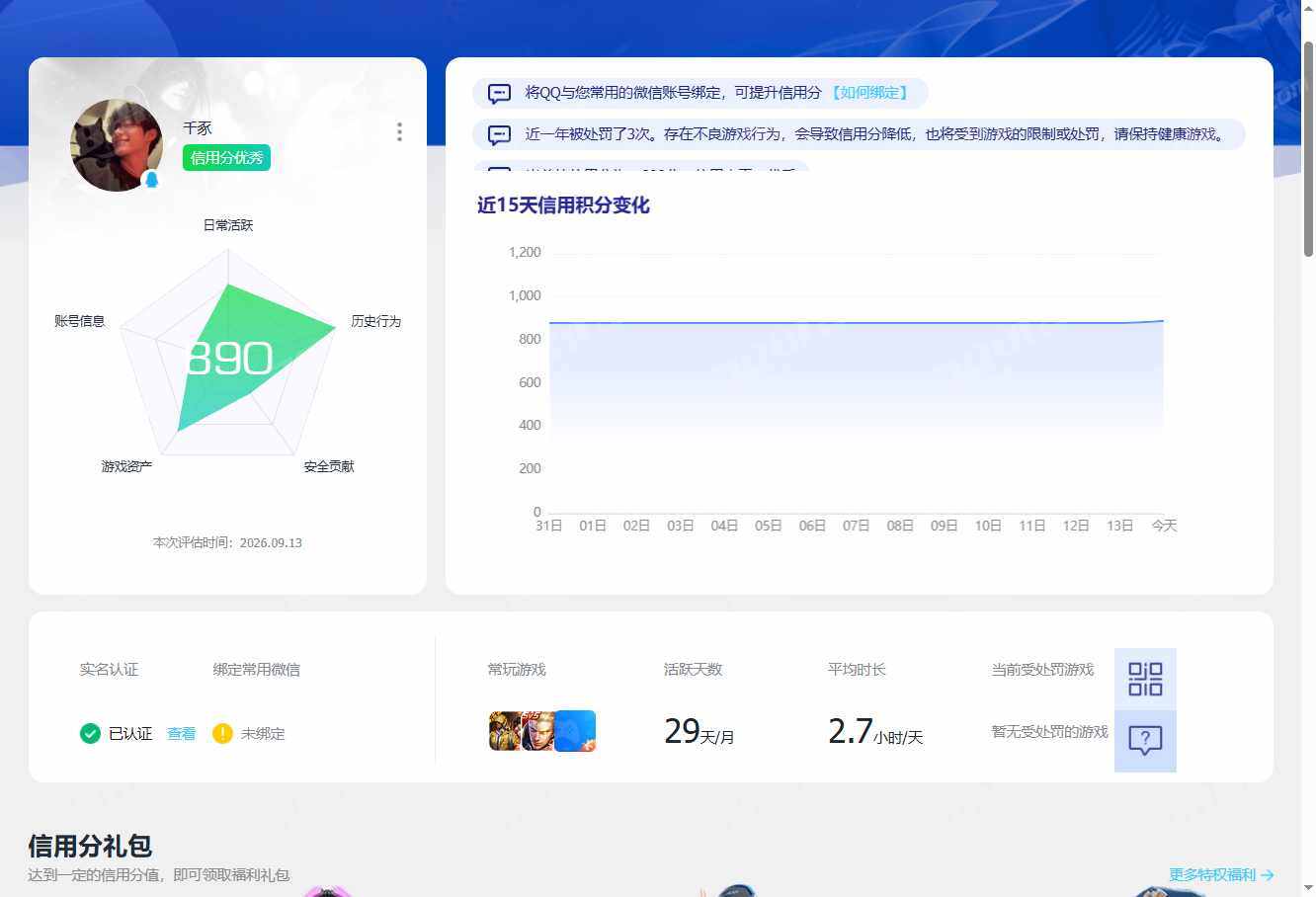Follow the 更多特权福利 link
The width and height of the screenshot is (1316, 897).
(x=1212, y=874)
